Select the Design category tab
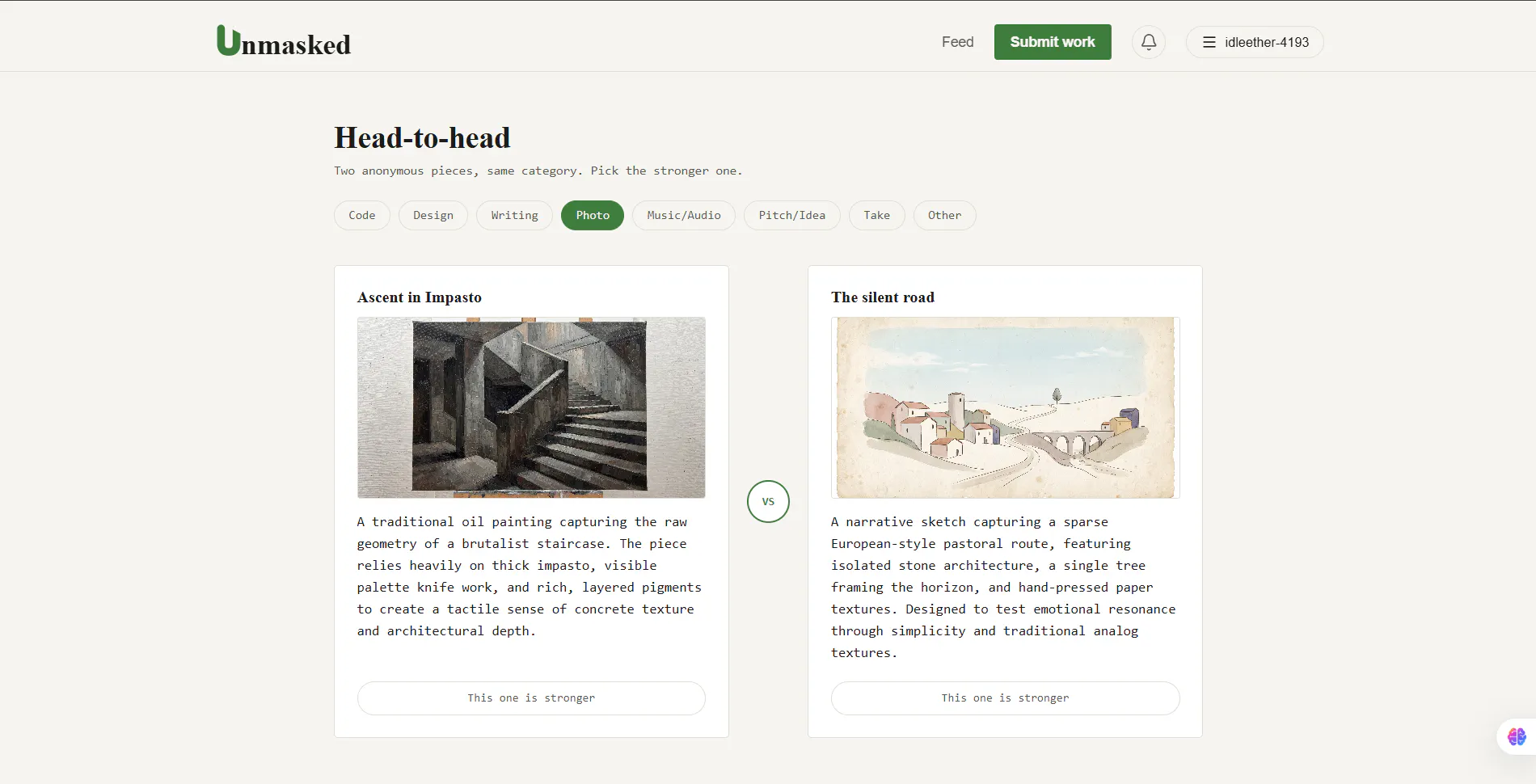The image size is (1536, 784). (433, 215)
